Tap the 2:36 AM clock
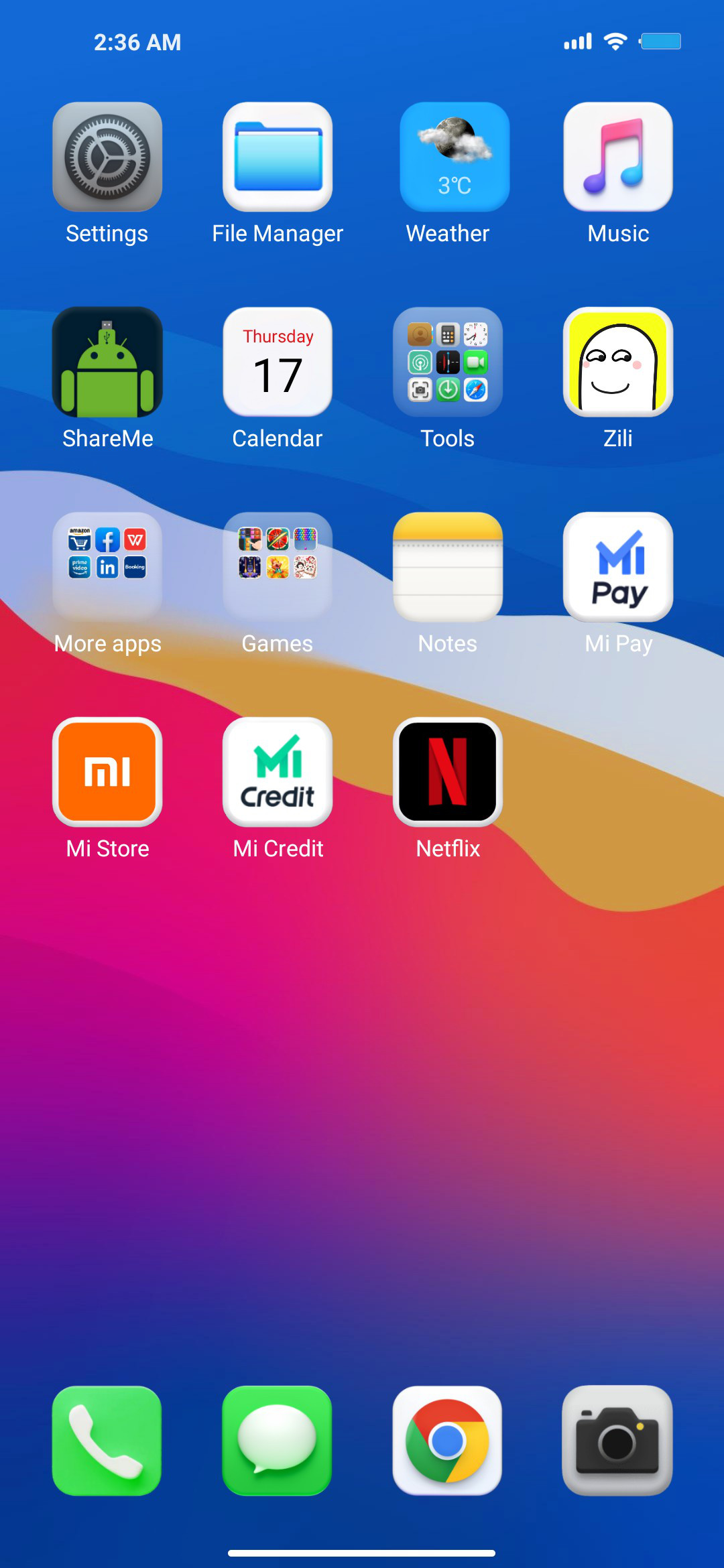Screen dimensions: 724x1568 pyautogui.click(x=137, y=42)
